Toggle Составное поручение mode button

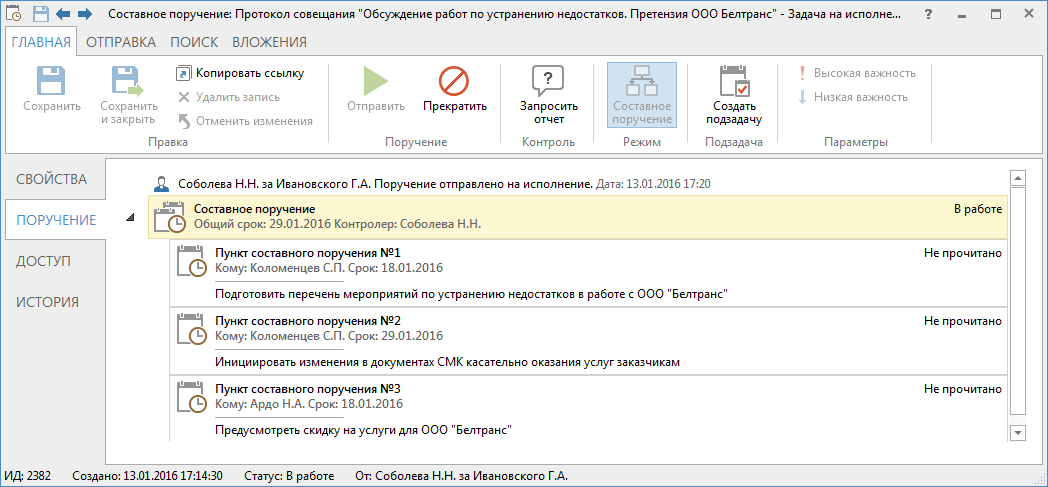pyautogui.click(x=641, y=94)
